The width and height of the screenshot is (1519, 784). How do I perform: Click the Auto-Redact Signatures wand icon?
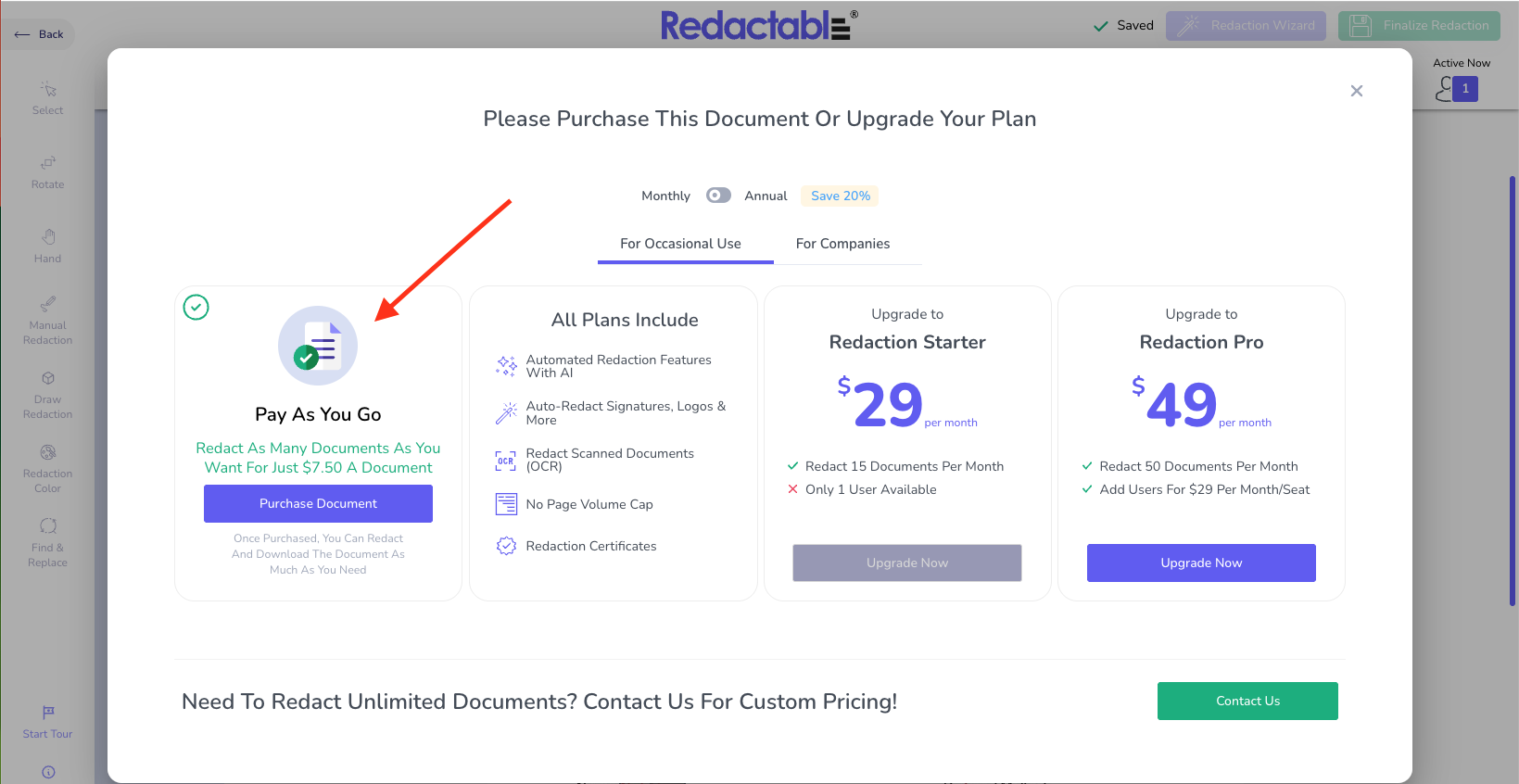pos(506,412)
